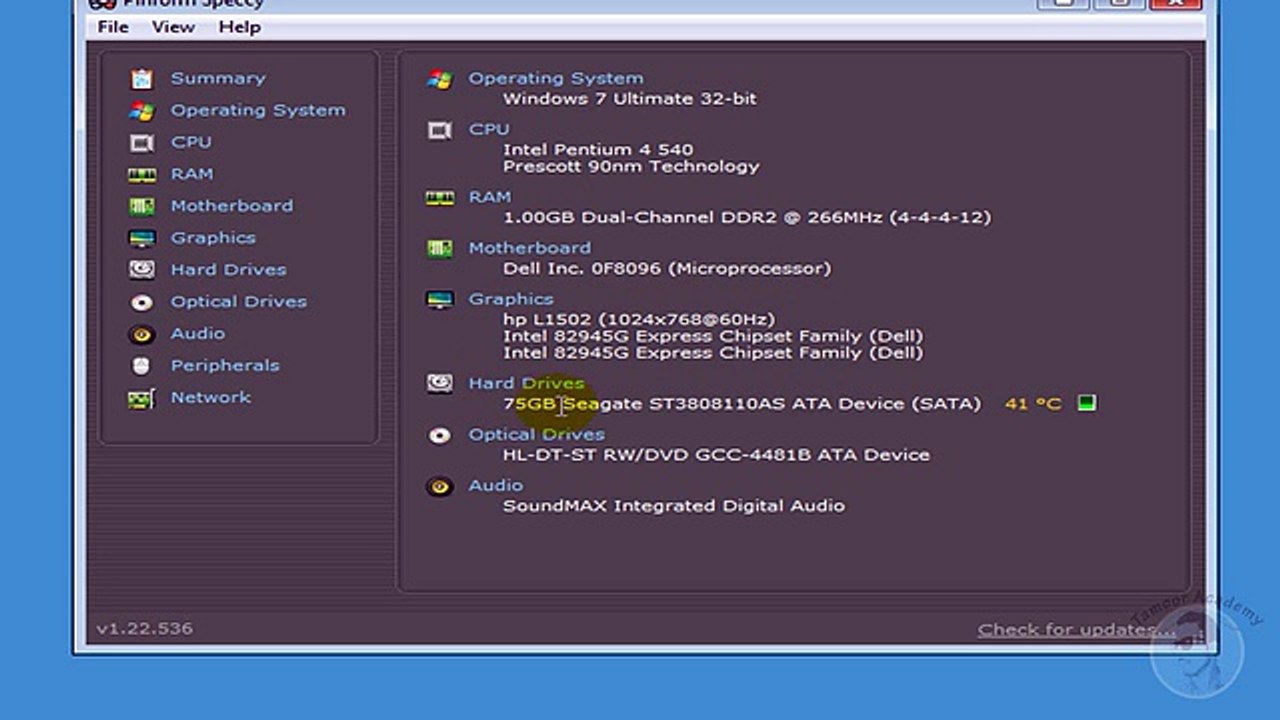
Task: Select the Hard Drives icon in sidebar
Action: 142,270
